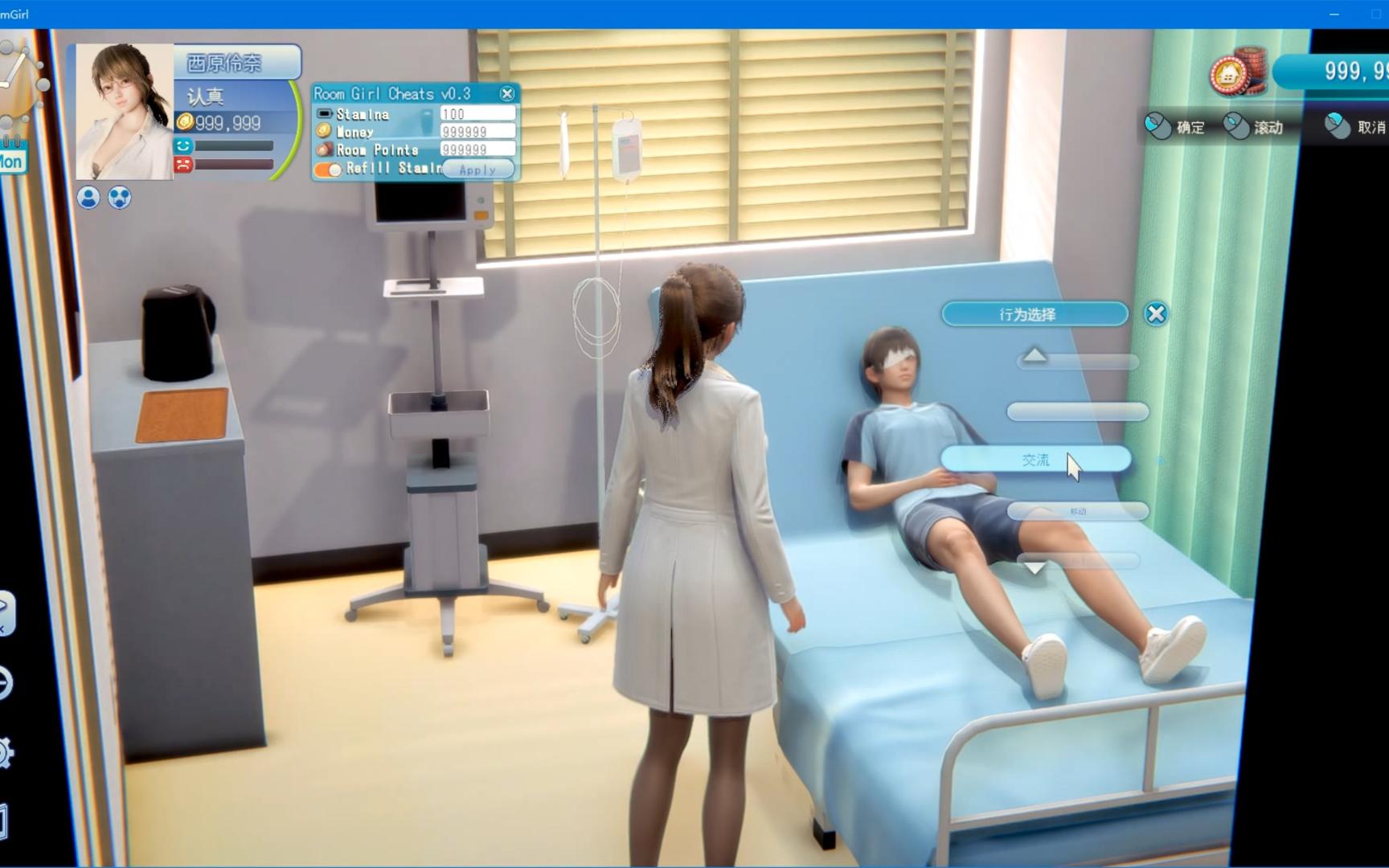Click the down arrow in the action list

coord(1034,567)
